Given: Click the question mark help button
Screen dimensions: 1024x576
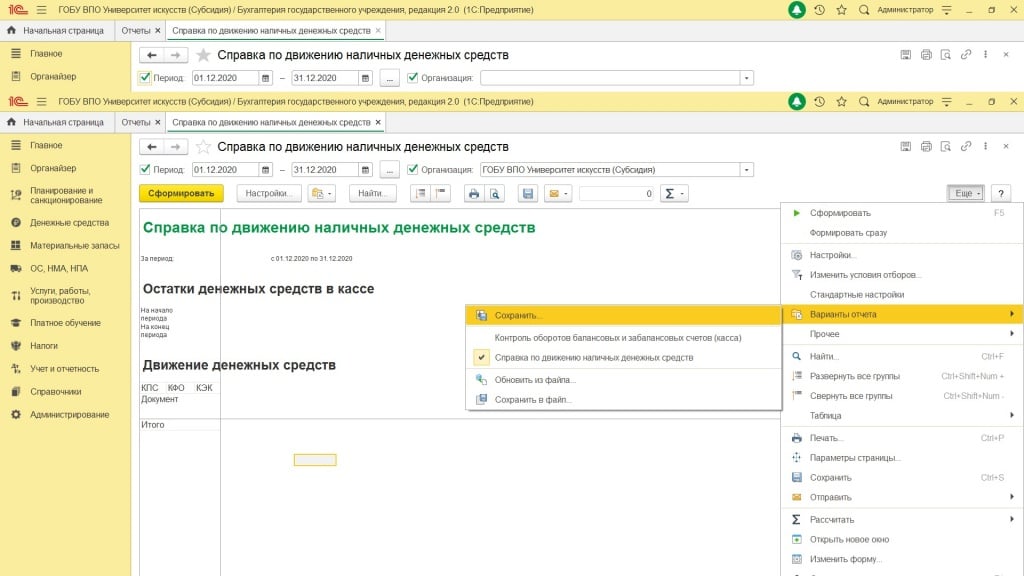Looking at the screenshot, I should [1000, 194].
